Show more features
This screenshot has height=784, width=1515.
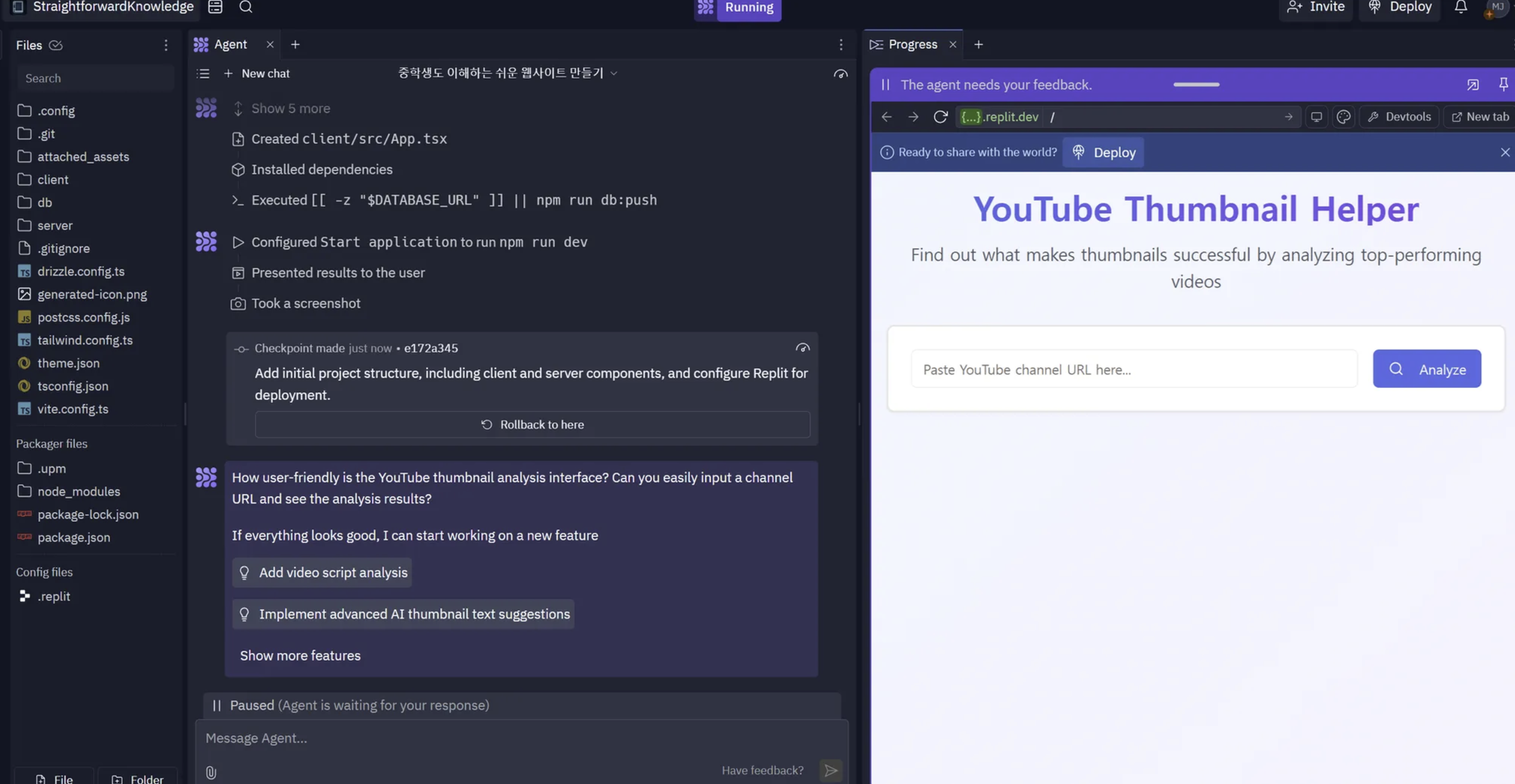(x=300, y=655)
